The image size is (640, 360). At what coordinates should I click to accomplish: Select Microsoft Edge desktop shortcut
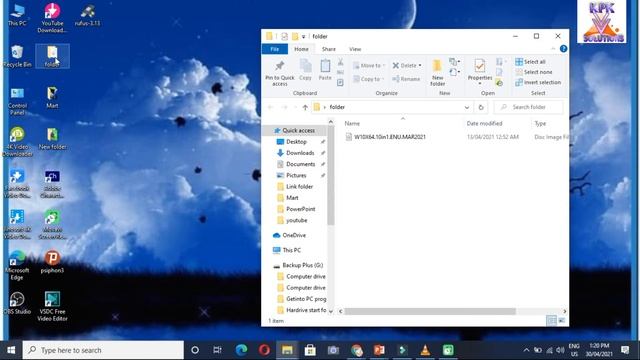click(x=17, y=265)
